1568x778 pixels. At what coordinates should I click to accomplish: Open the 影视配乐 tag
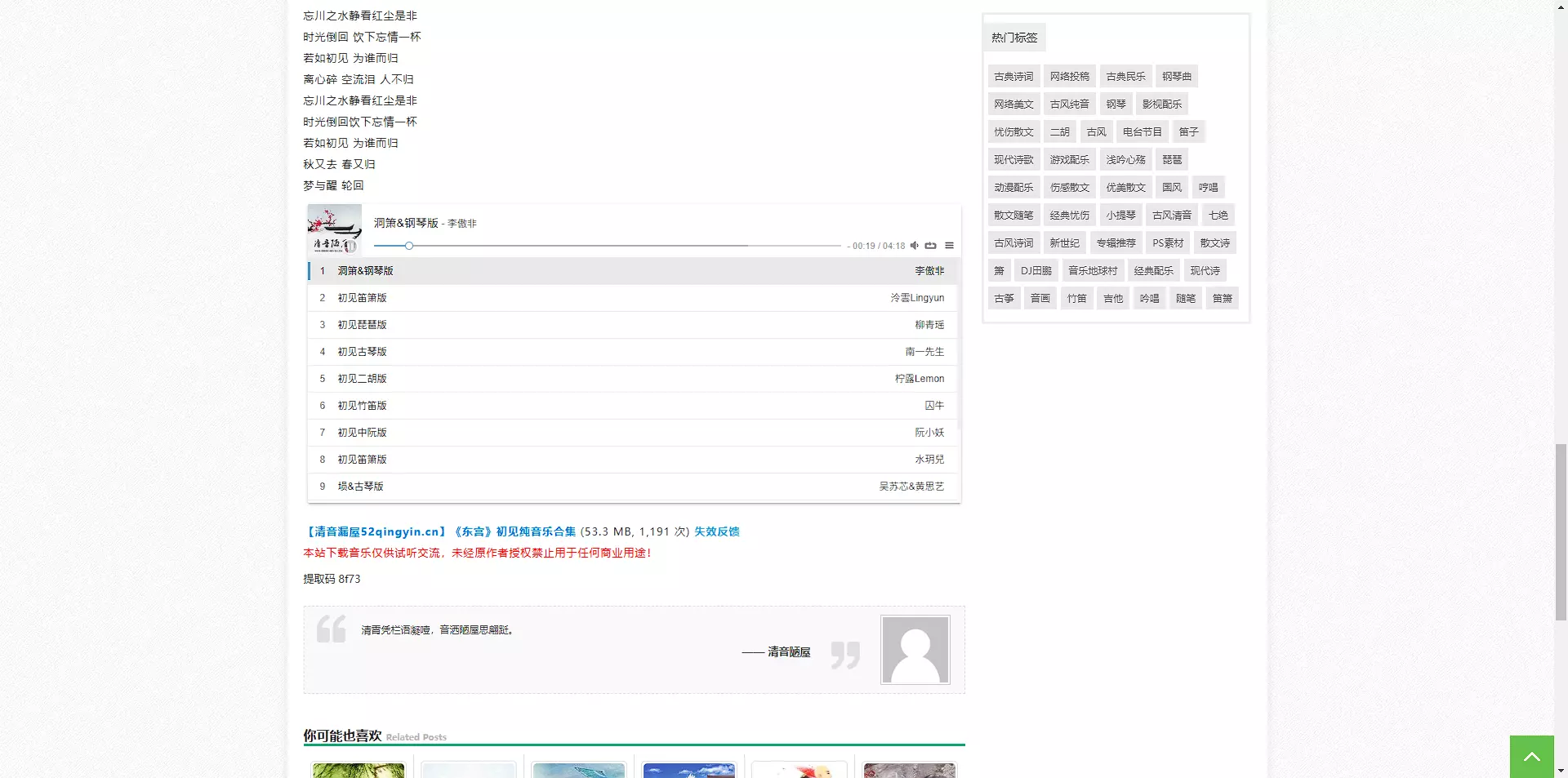1161,104
